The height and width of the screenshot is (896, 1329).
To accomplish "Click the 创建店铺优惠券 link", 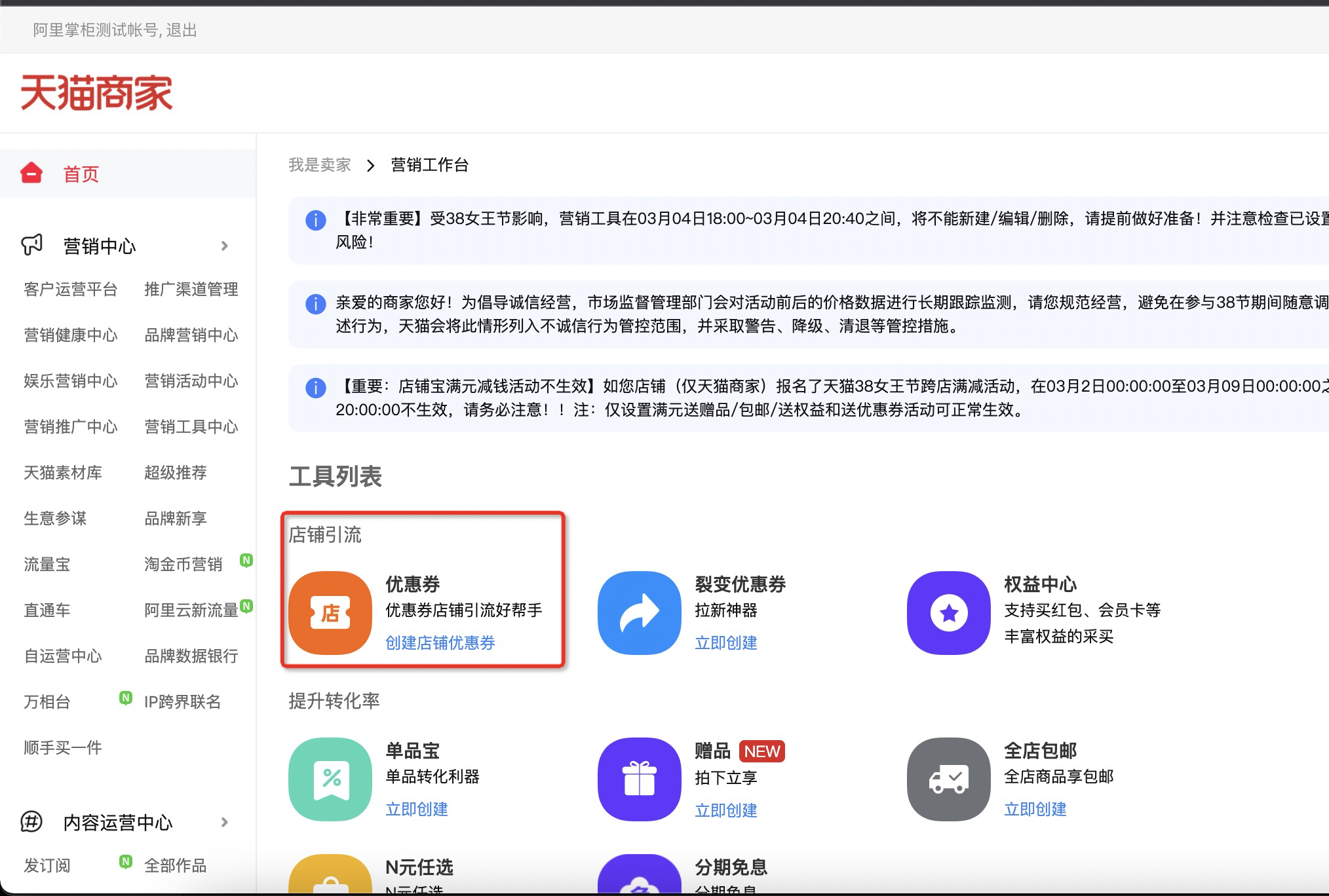I will click(440, 643).
